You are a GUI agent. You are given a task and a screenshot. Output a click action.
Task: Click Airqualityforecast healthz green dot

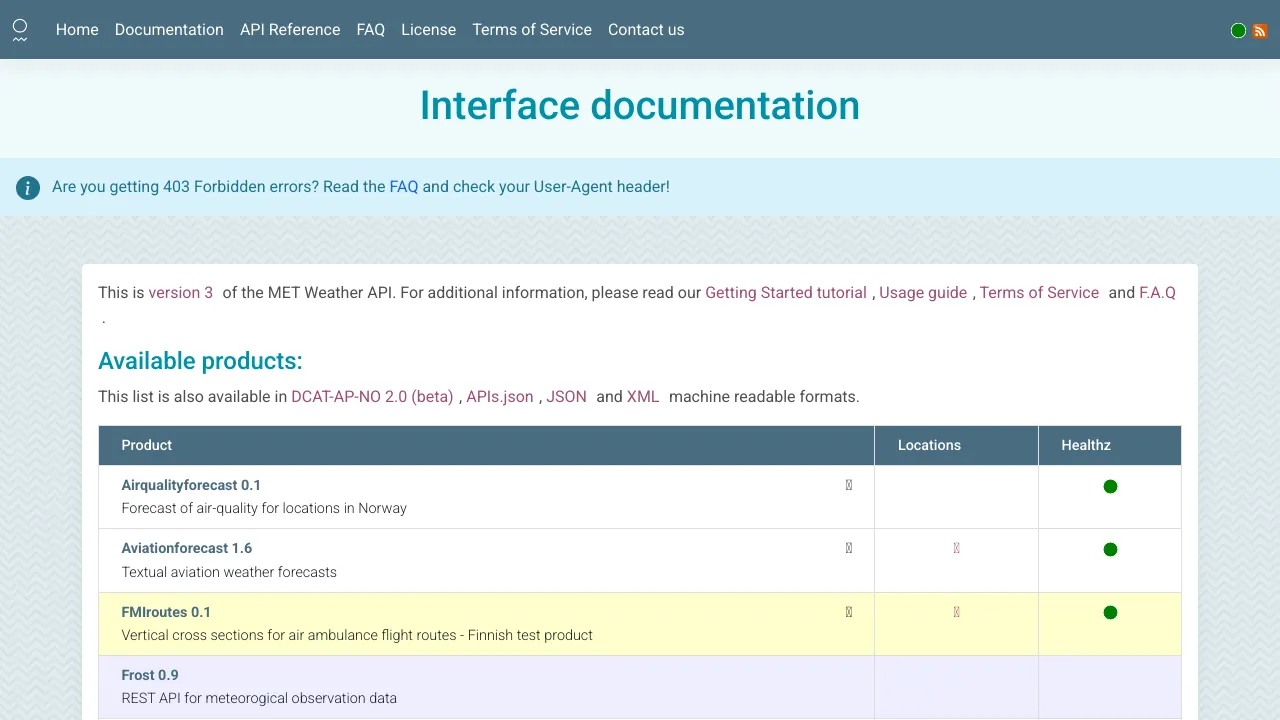tap(1110, 486)
